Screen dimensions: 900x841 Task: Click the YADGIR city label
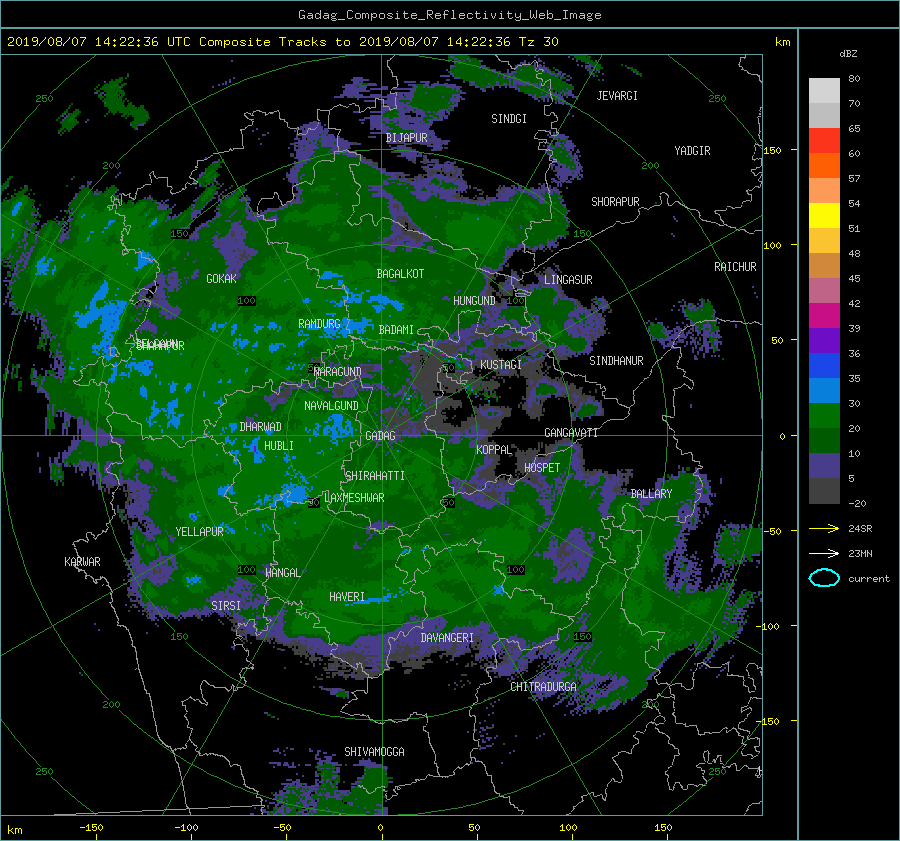tap(692, 151)
